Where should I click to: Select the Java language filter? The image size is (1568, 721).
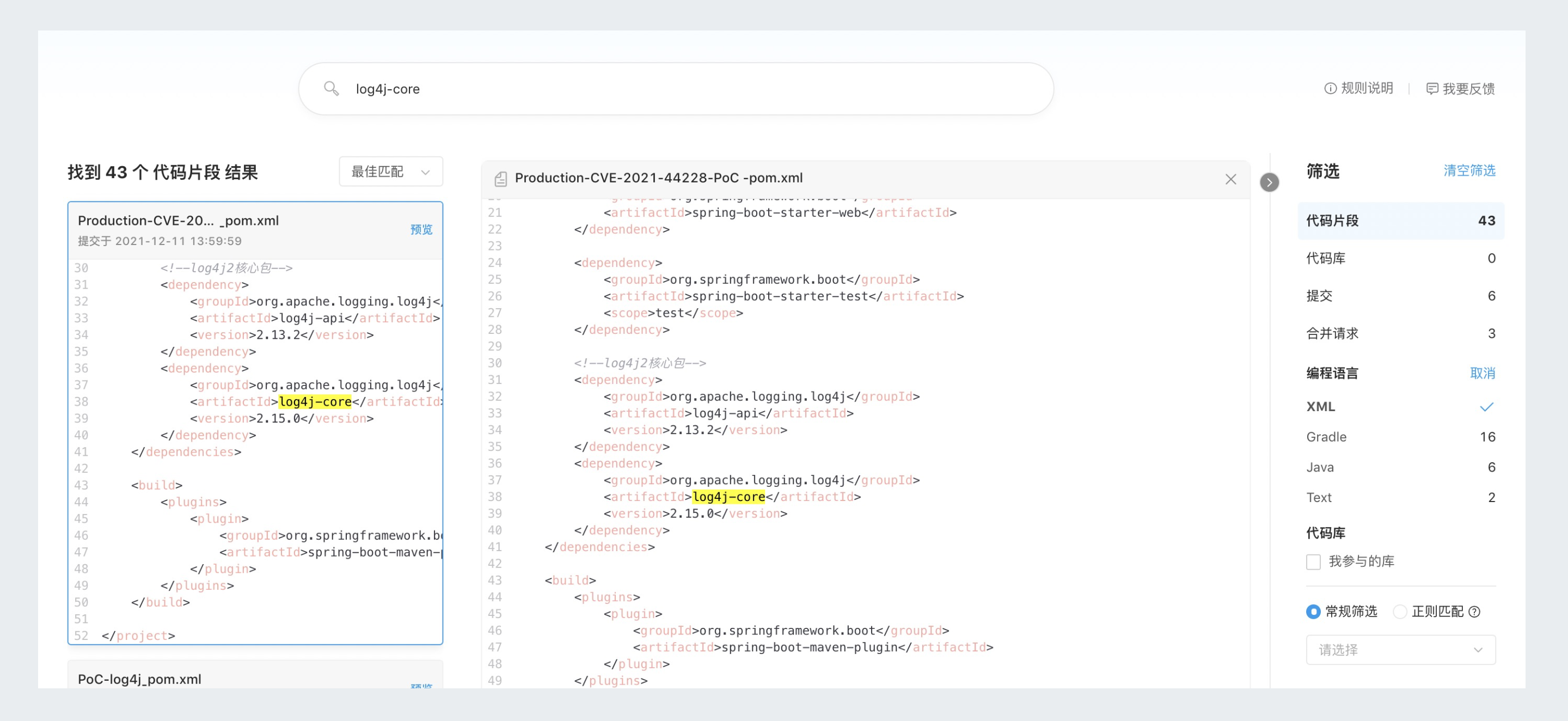coord(1401,468)
